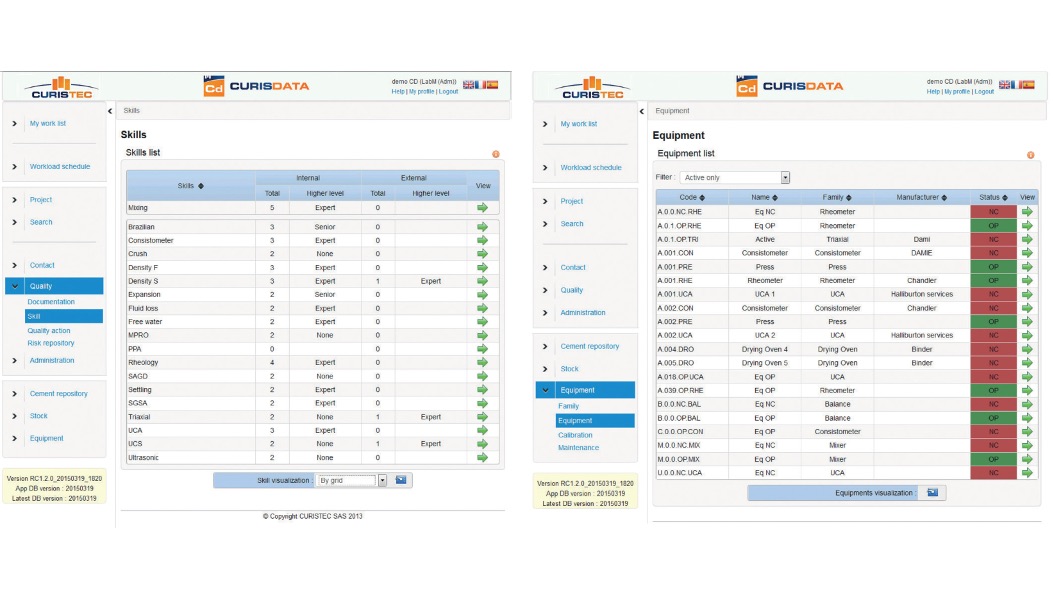
Task: Apply skill visualization with the blue button
Action: click(401, 480)
